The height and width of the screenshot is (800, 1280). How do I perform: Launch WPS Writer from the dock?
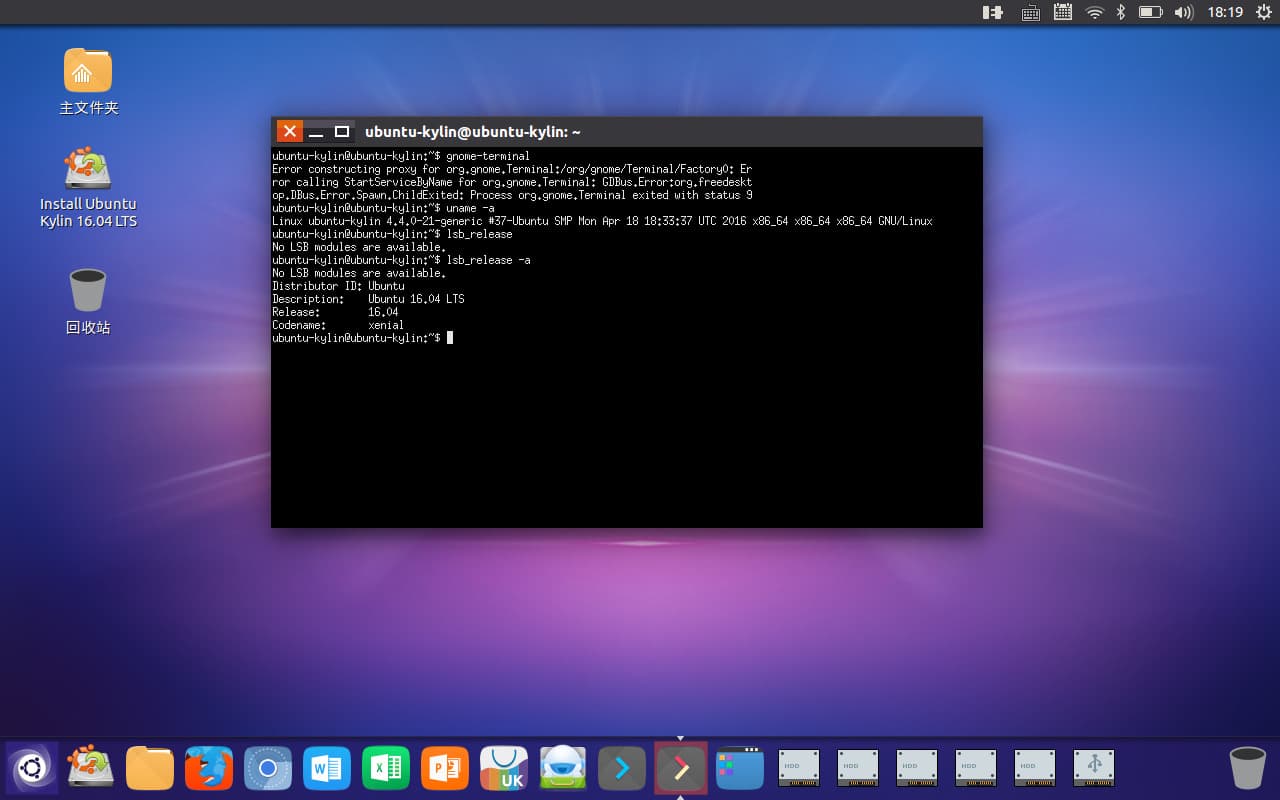327,768
